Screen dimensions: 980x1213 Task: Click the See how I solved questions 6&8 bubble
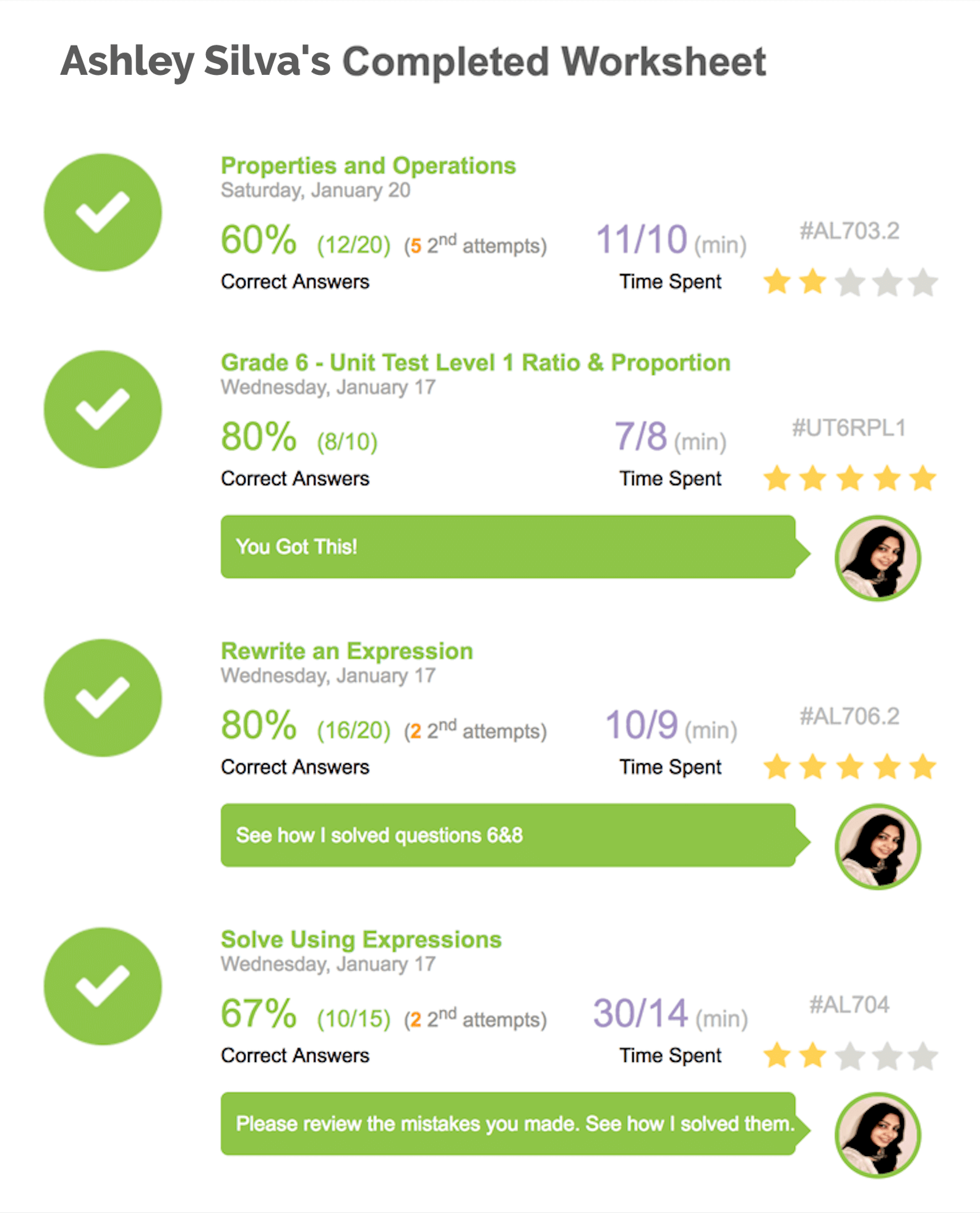[507, 835]
